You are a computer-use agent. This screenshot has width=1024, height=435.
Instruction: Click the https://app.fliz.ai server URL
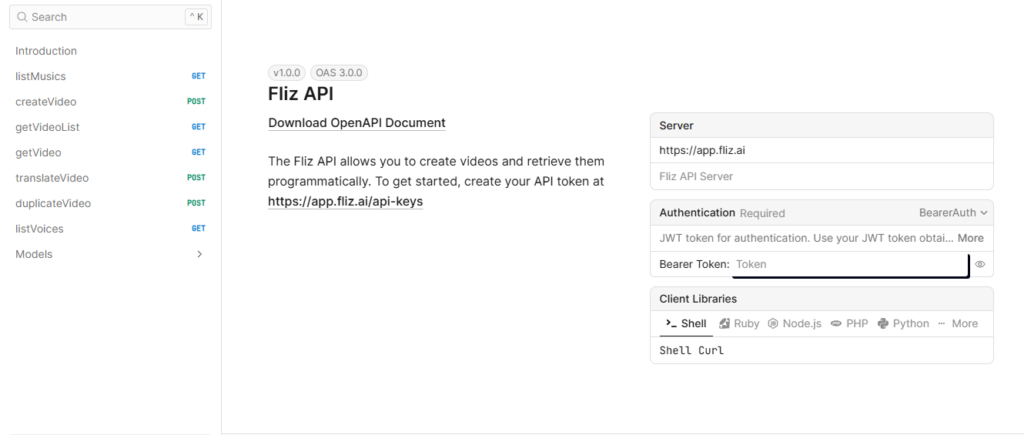(702, 150)
